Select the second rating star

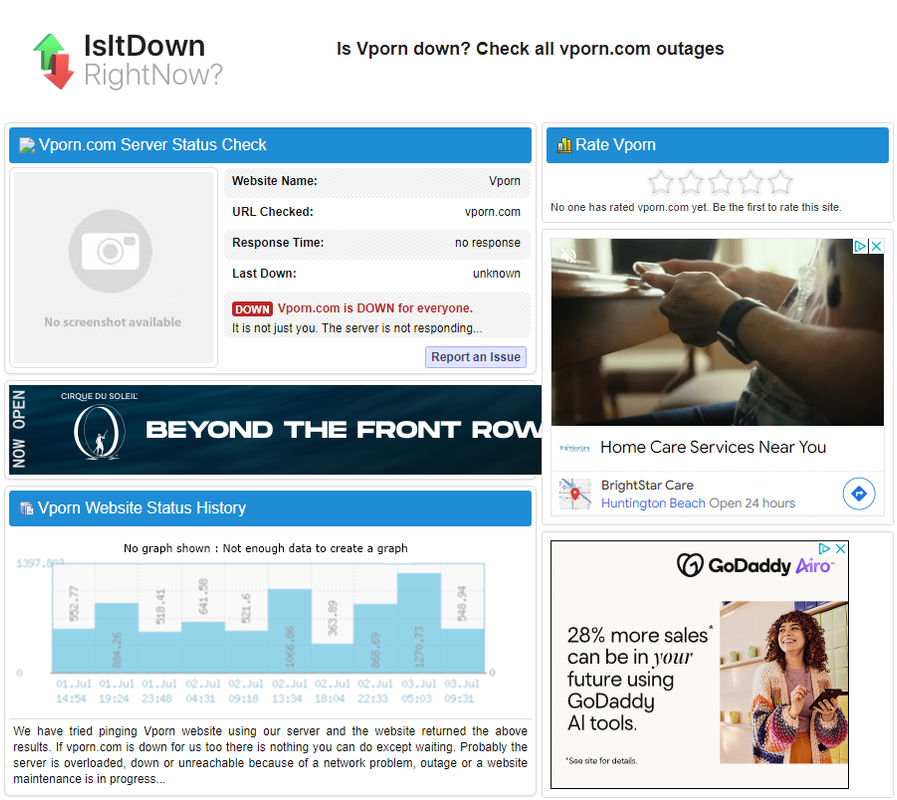(x=690, y=183)
